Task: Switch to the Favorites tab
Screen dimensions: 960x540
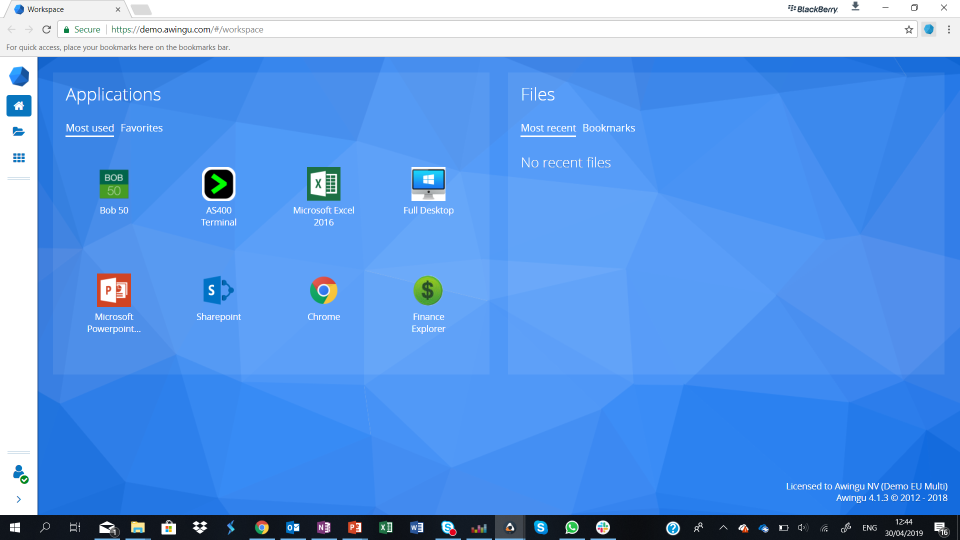Action: coord(141,128)
